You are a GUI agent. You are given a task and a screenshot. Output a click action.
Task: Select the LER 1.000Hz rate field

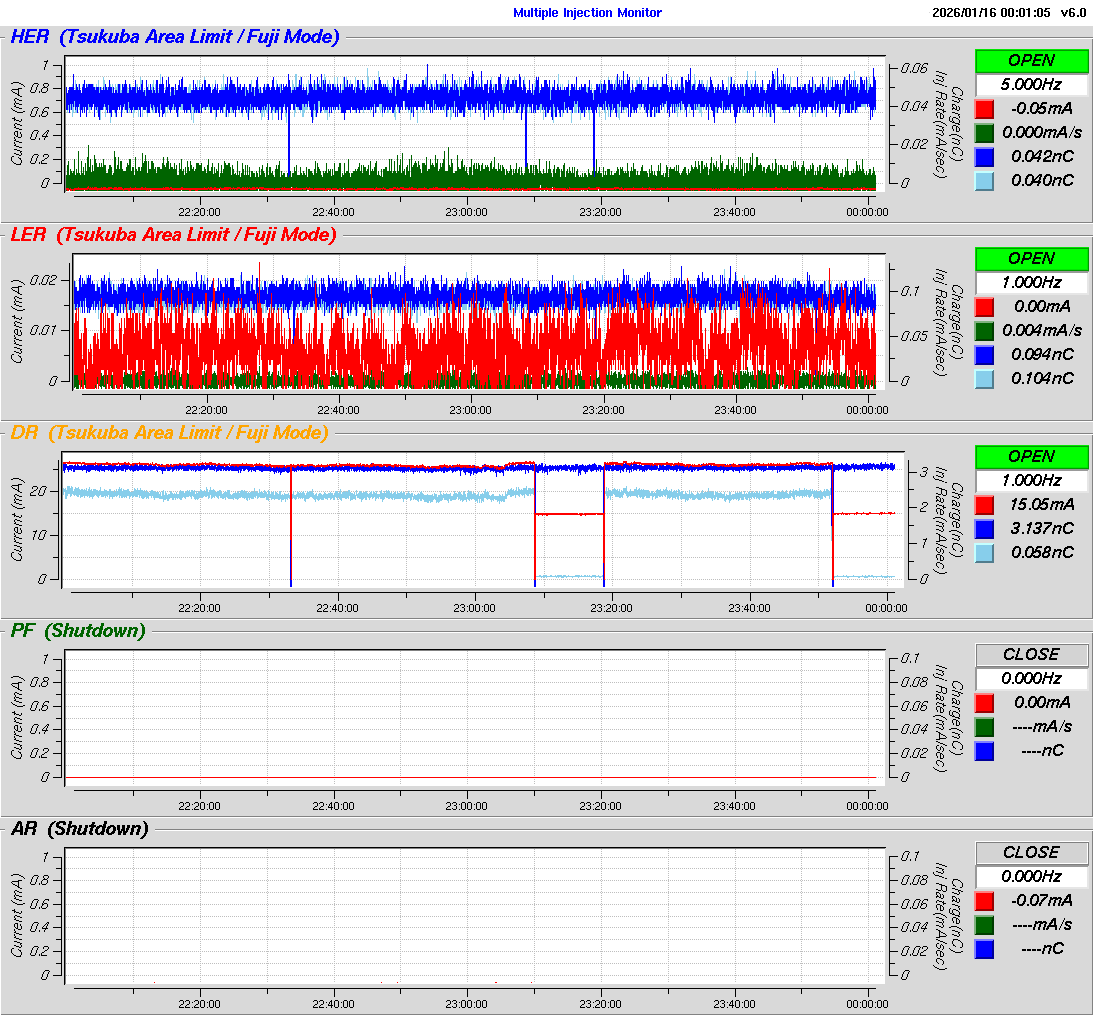(x=1031, y=282)
